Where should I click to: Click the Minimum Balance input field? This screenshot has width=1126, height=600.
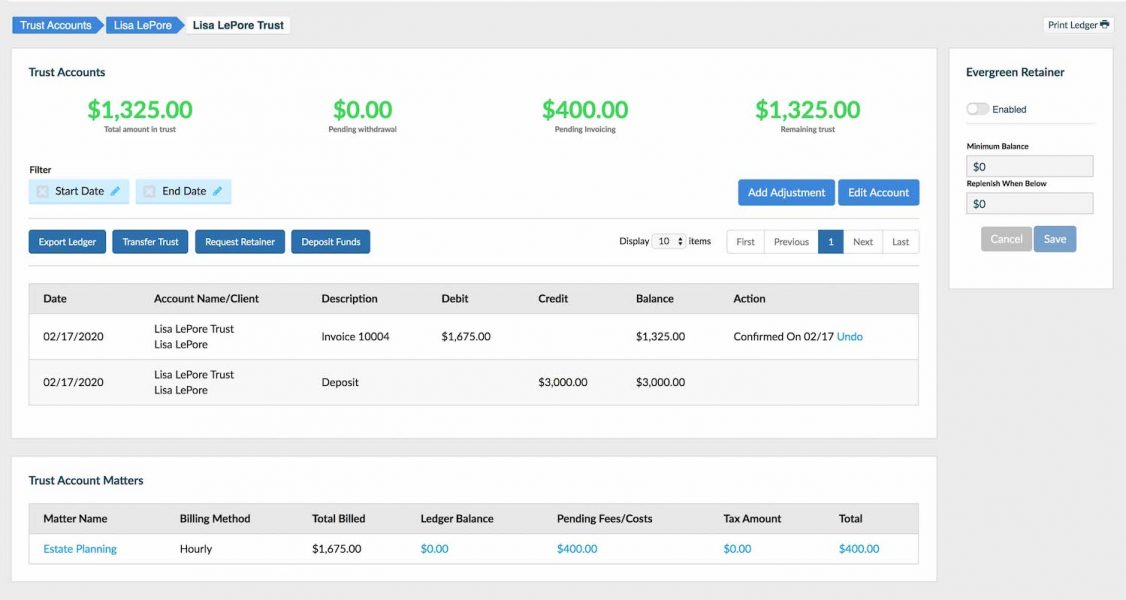pyautogui.click(x=1029, y=167)
